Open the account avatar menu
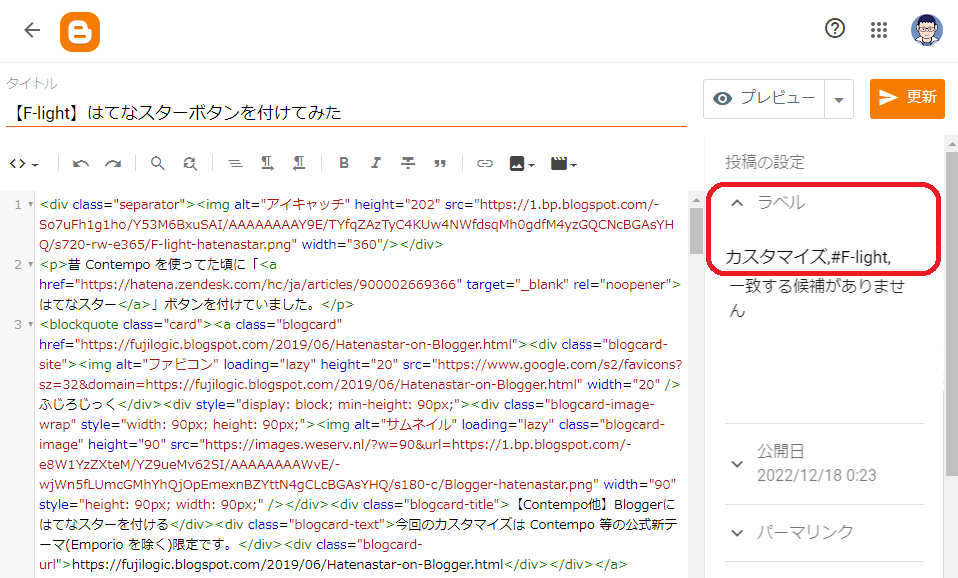This screenshot has width=958, height=578. tap(926, 30)
